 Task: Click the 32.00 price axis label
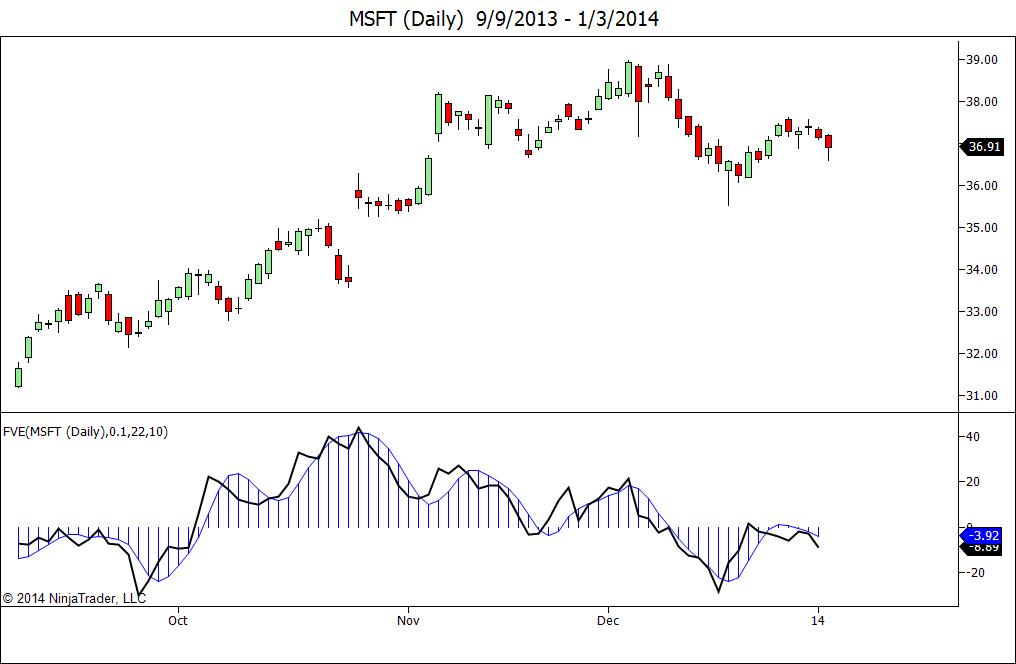pos(982,354)
